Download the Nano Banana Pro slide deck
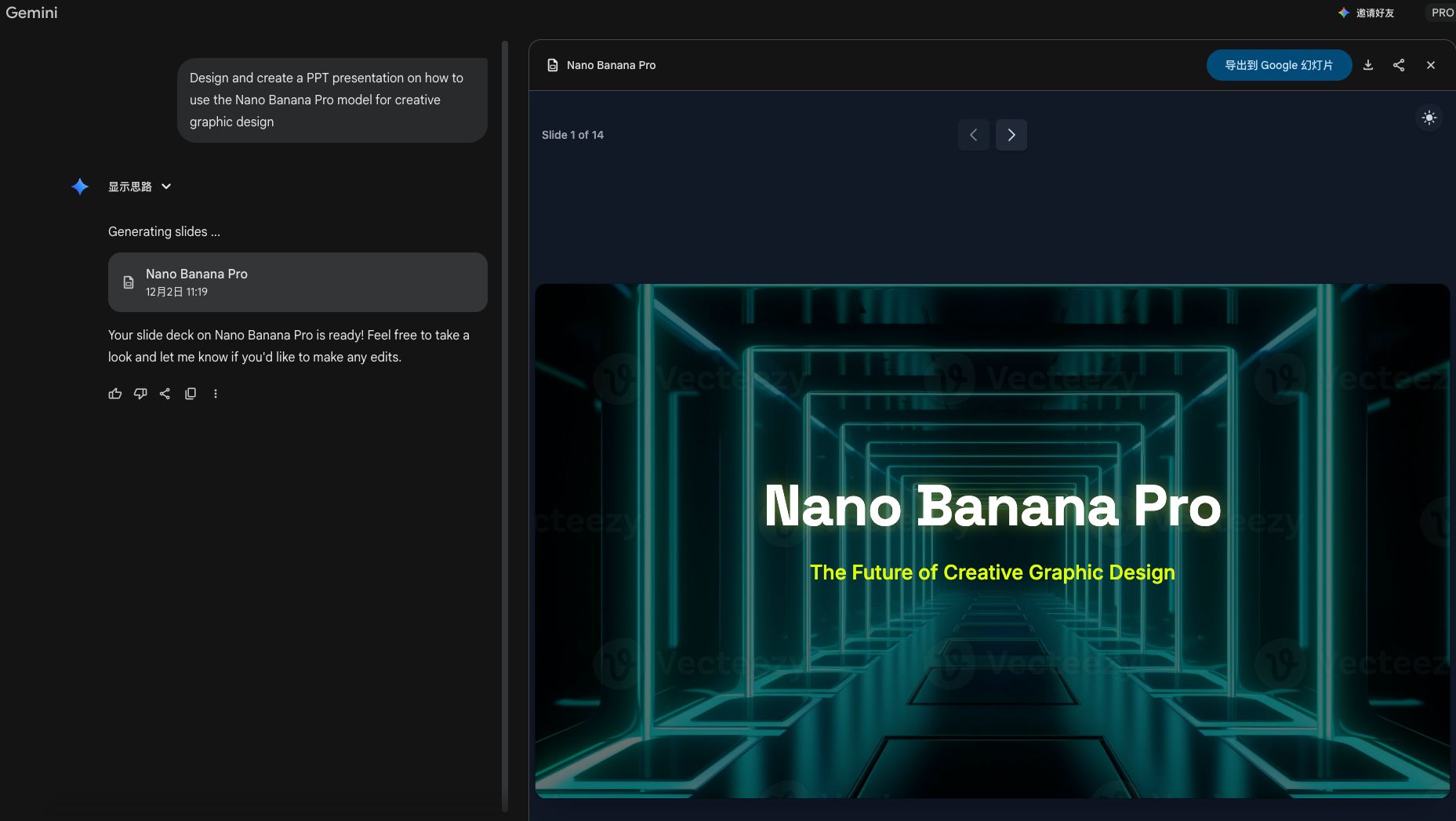This screenshot has width=1456, height=821. (1368, 65)
